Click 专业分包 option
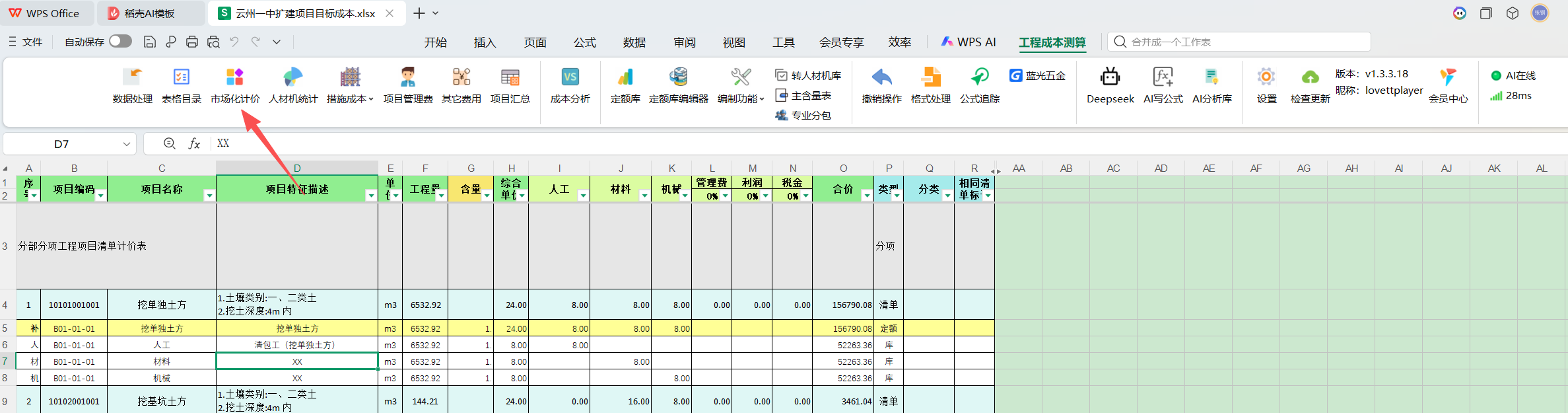 (x=803, y=115)
